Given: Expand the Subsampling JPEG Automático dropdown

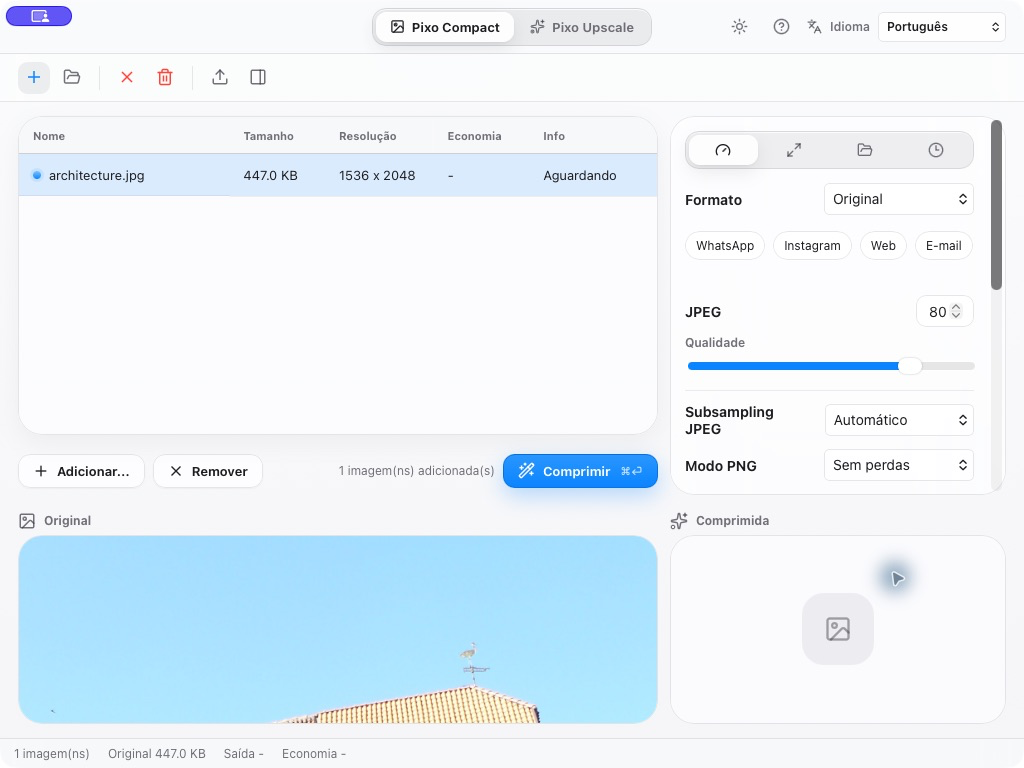Looking at the screenshot, I should point(899,420).
